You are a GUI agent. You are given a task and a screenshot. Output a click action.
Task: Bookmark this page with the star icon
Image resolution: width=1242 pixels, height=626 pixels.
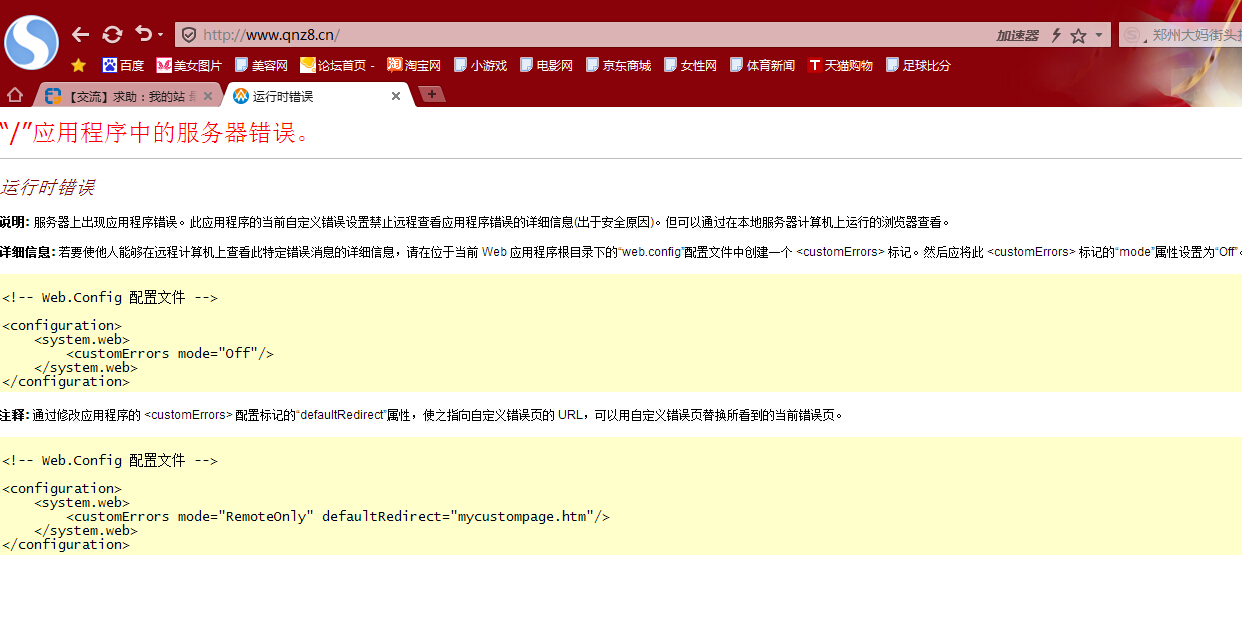pyautogui.click(x=1078, y=36)
